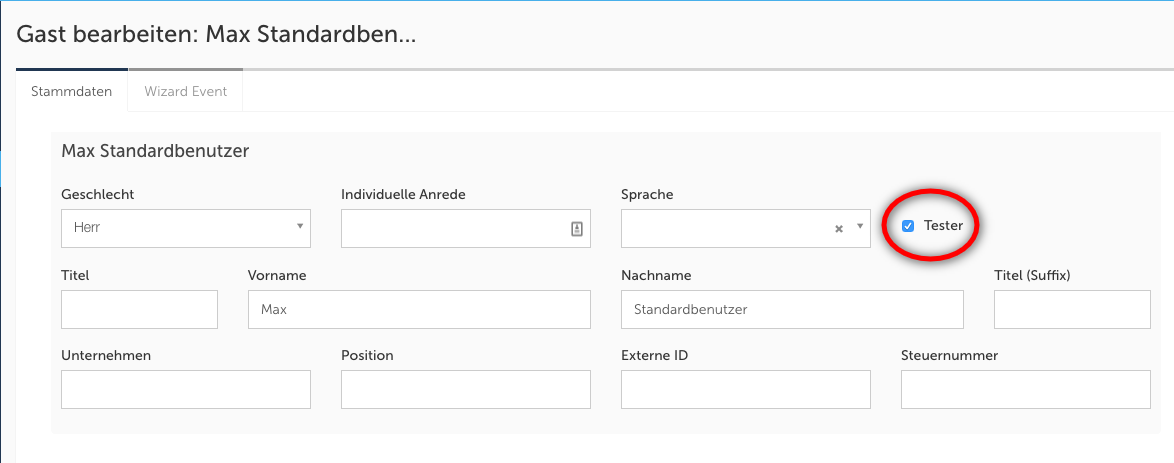Select the Vorname field containing Max
Viewport: 1174px width, 463px height.
click(x=419, y=310)
